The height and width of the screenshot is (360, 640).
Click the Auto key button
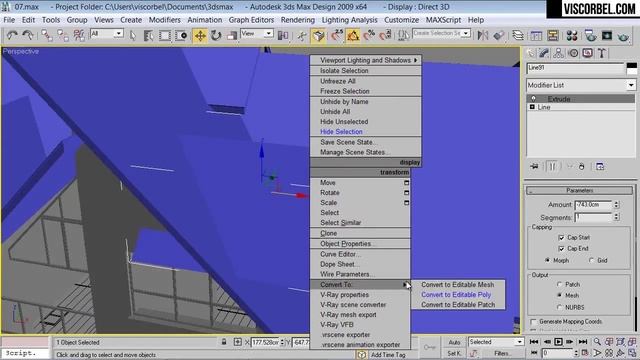click(x=454, y=342)
